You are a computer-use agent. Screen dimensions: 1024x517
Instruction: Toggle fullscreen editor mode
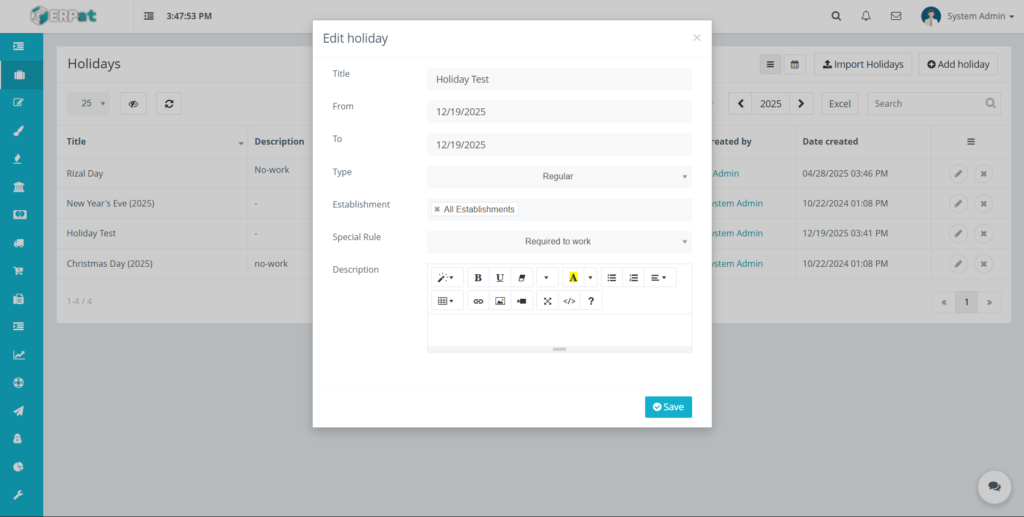click(547, 301)
